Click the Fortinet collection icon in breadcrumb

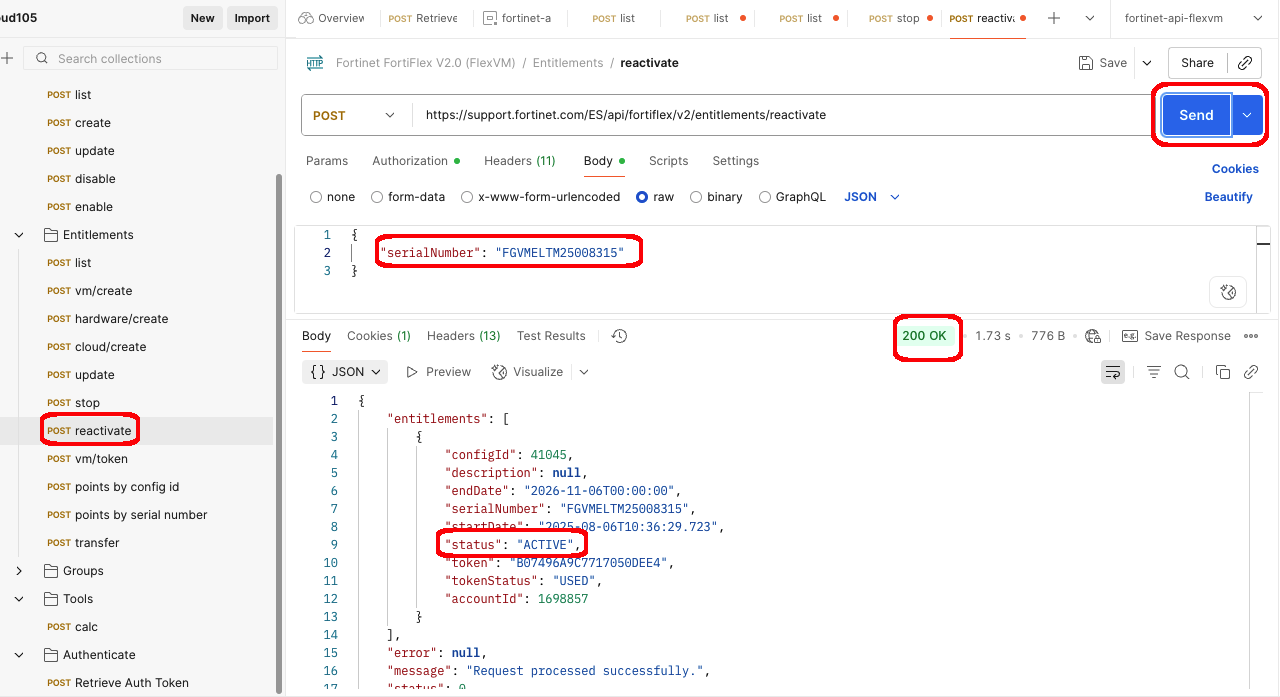click(x=315, y=63)
